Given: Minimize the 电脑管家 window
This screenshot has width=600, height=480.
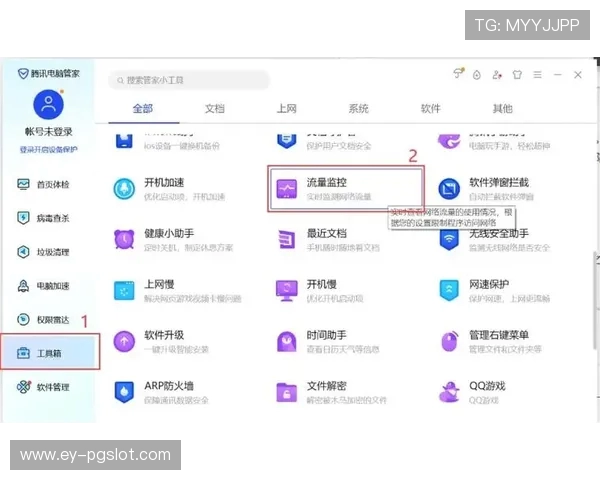Looking at the screenshot, I should [x=558, y=75].
